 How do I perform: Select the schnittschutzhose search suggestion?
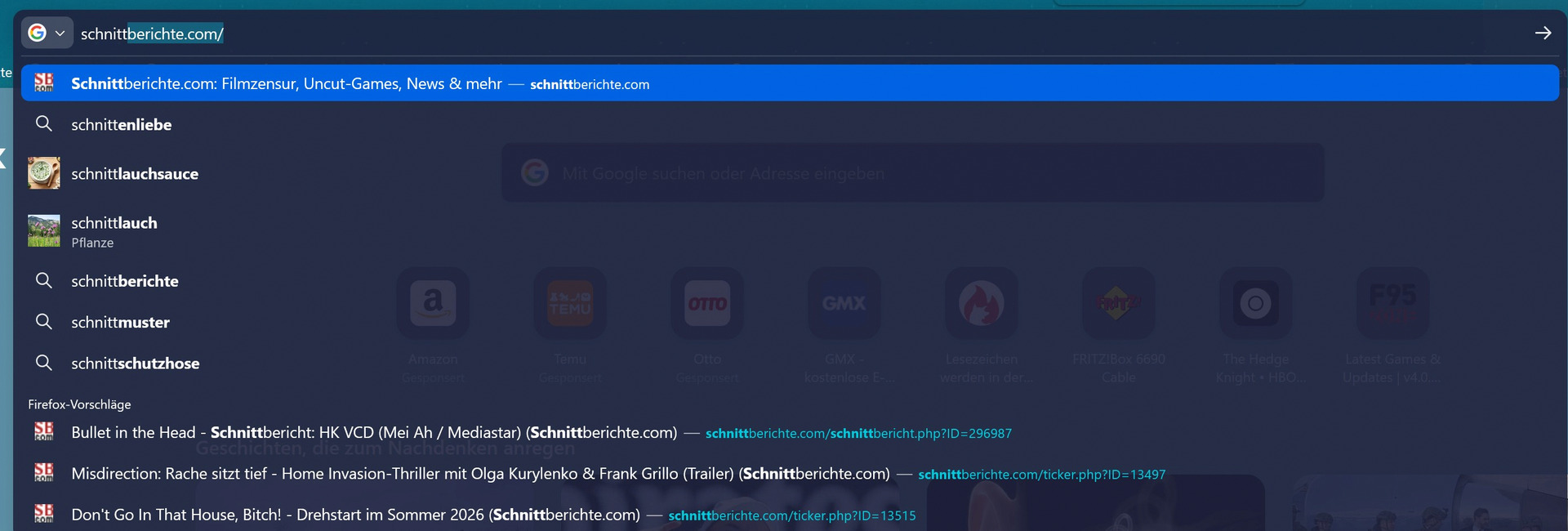[x=790, y=364]
